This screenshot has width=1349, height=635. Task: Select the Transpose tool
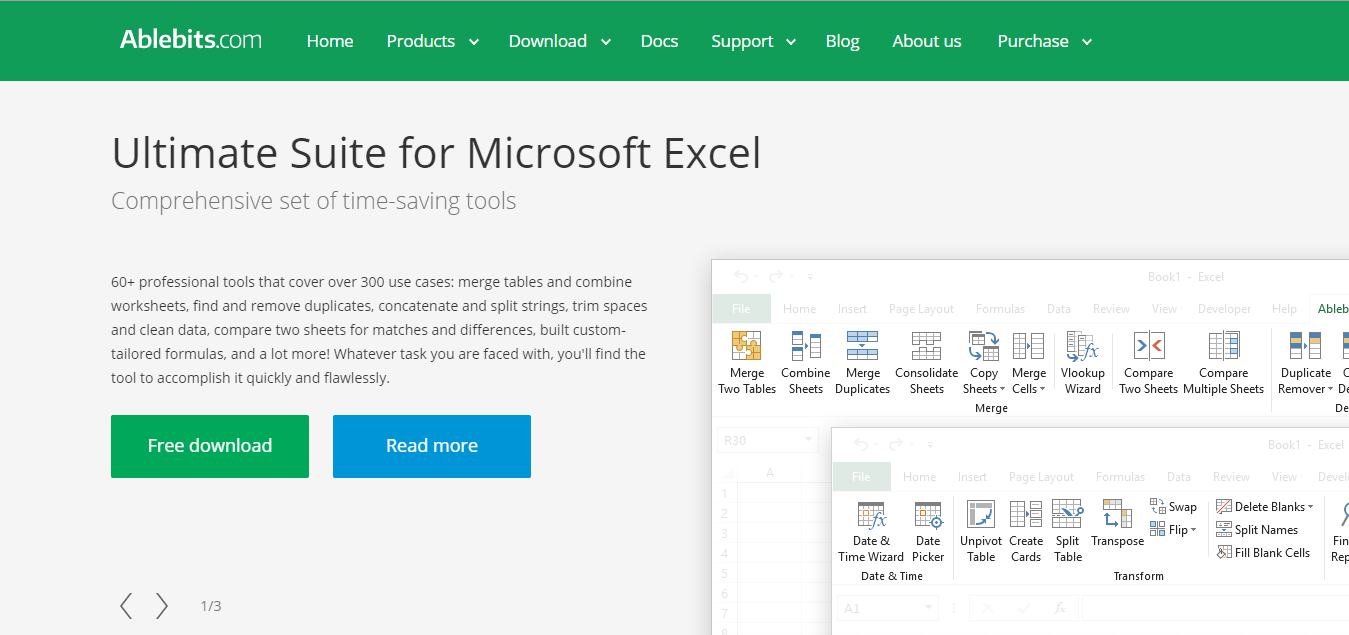1117,530
